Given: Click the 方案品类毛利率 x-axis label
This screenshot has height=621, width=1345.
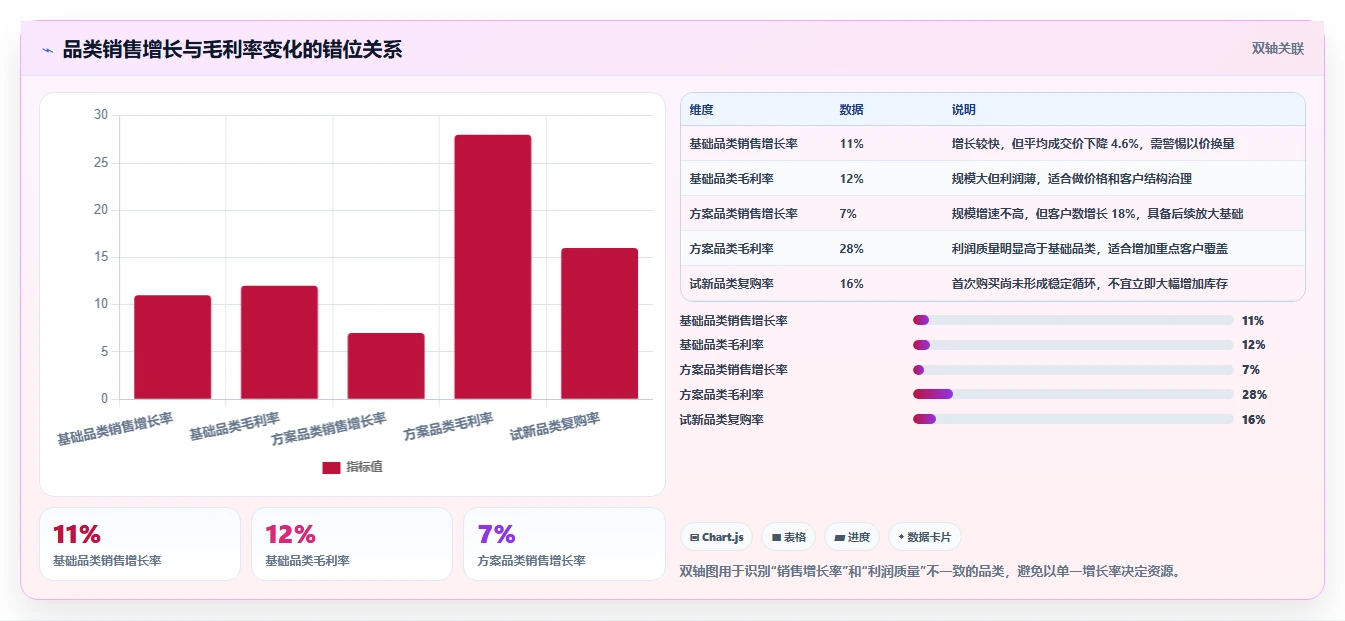Looking at the screenshot, I should click(x=448, y=427).
